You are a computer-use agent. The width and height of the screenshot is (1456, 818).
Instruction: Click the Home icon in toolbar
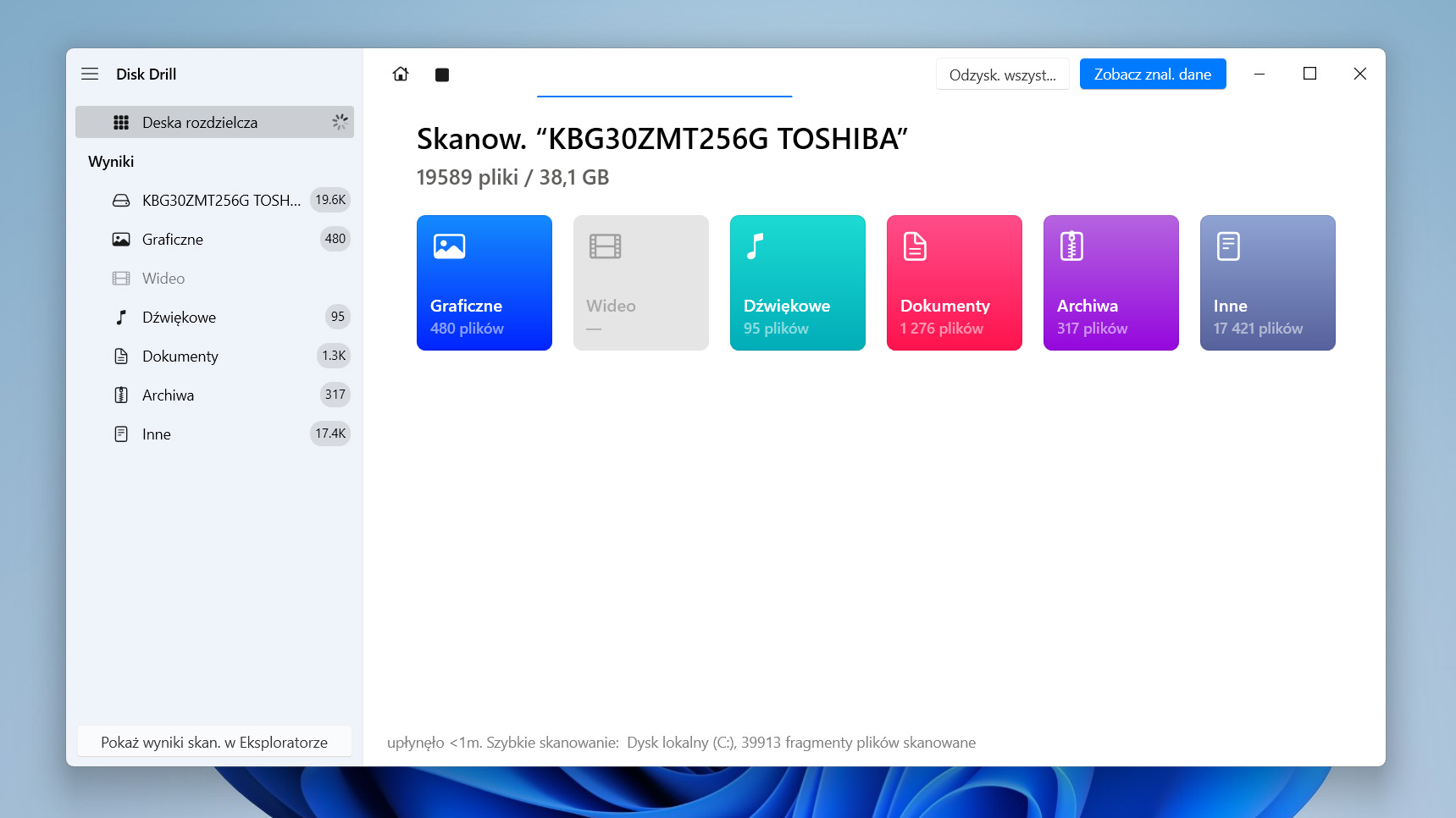tap(401, 75)
